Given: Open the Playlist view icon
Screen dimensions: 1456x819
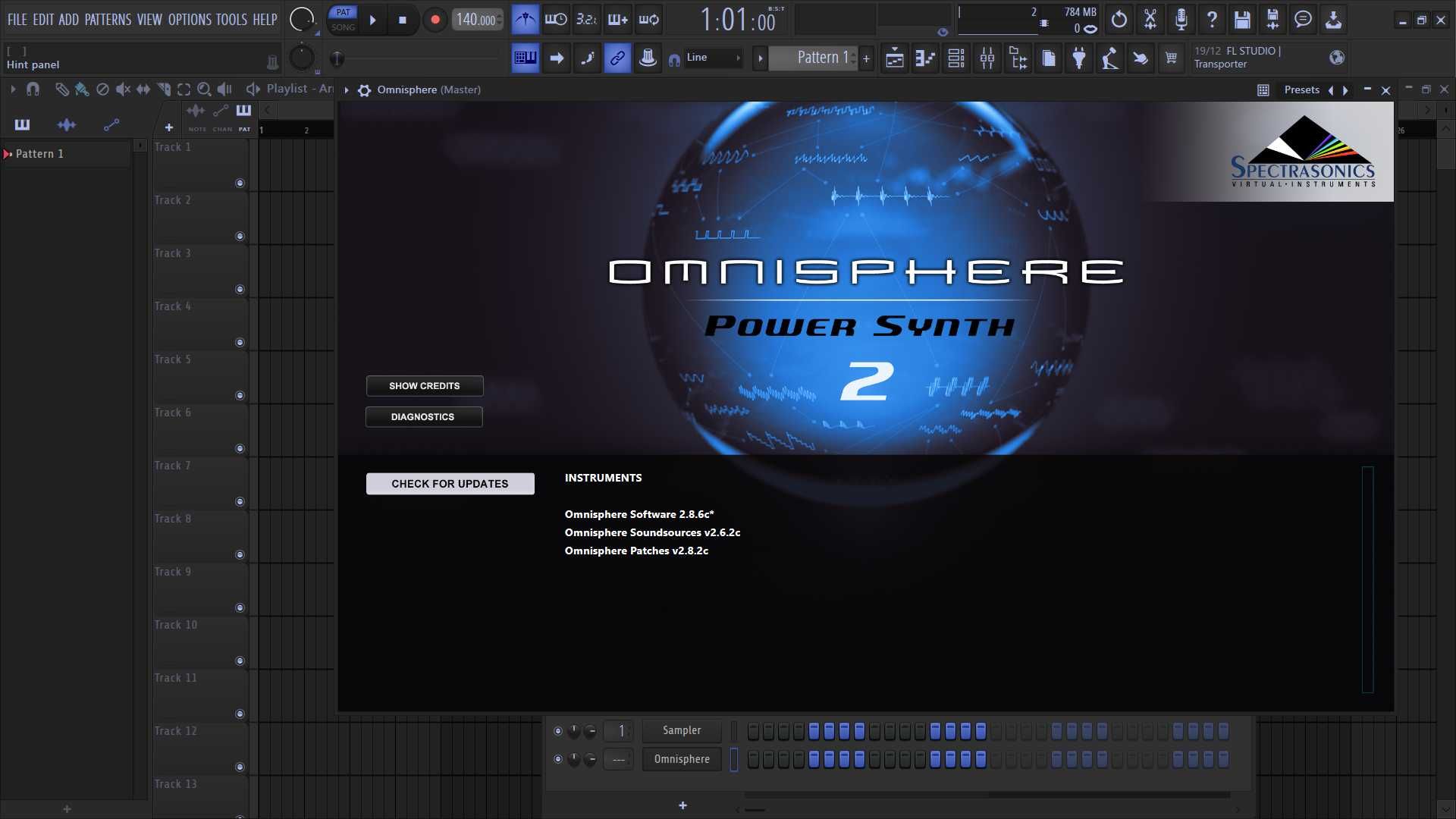Looking at the screenshot, I should point(895,58).
